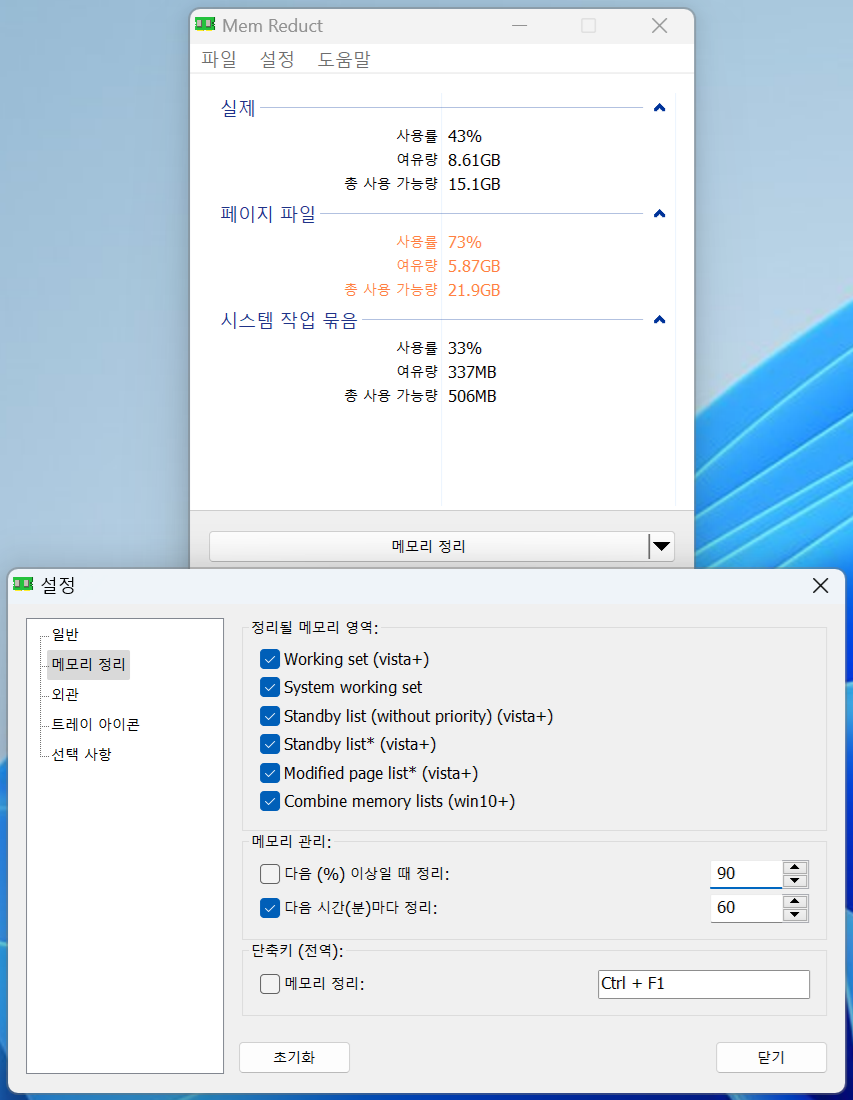
Task: Select 선택 사항 in the settings tree
Action: click(x=81, y=755)
